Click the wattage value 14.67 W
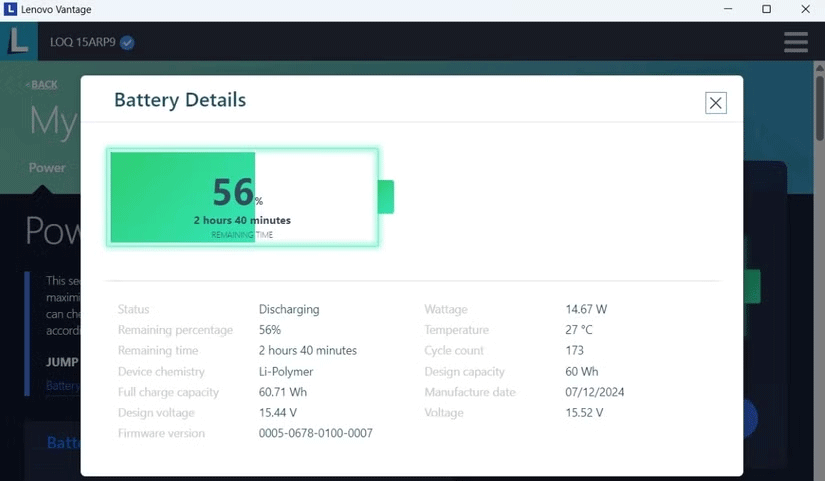 [x=586, y=309]
